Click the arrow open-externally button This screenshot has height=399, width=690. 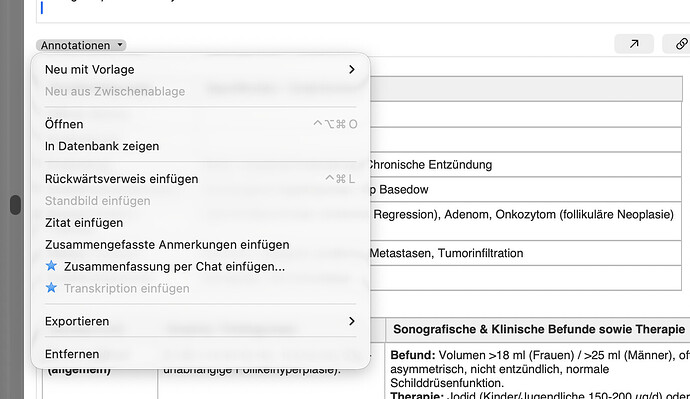click(634, 44)
